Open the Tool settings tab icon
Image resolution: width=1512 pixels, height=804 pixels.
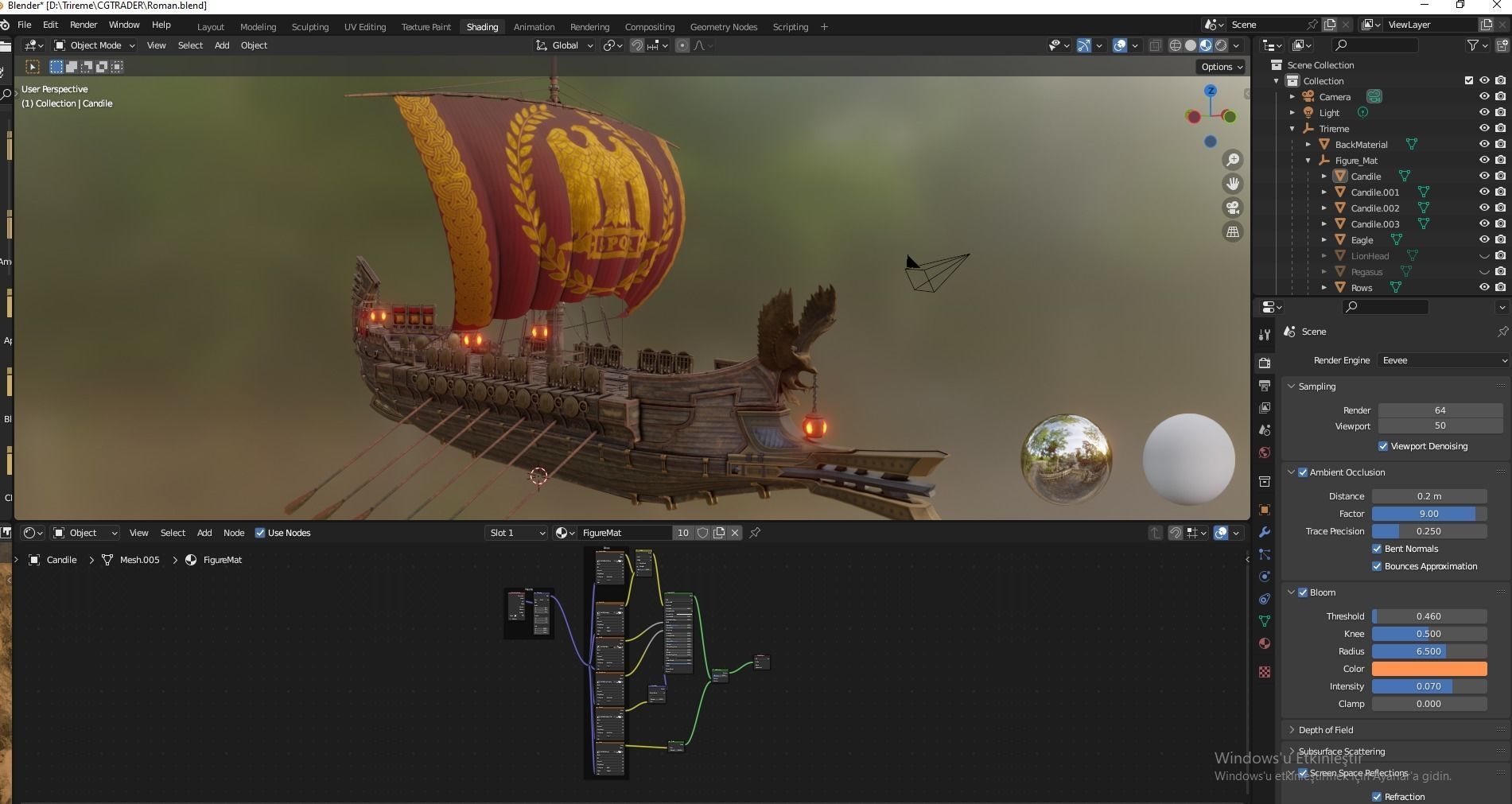click(1265, 334)
